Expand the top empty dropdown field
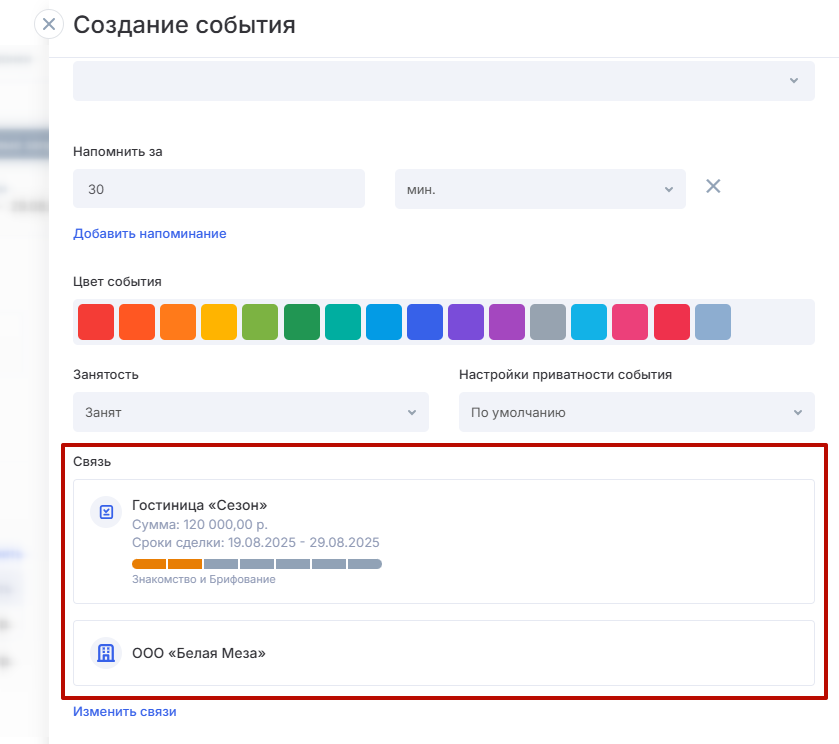This screenshot has width=839, height=744. tap(443, 80)
